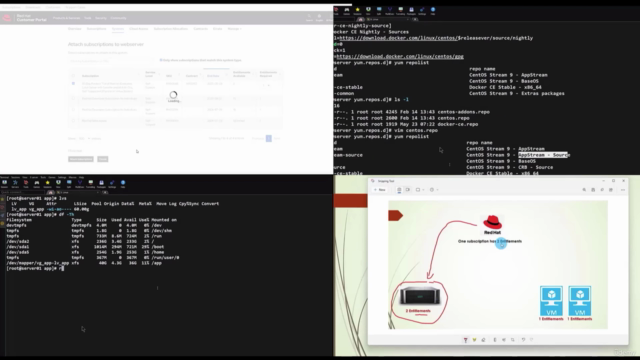This screenshot has height=360, width=640.
Task: Open Session icon in bottom-left MobaXterm toolbar
Action: 4,184
